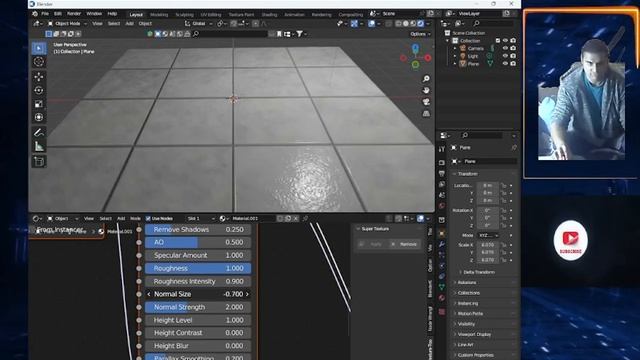Expand the Camera tree item in outliner

(455, 48)
